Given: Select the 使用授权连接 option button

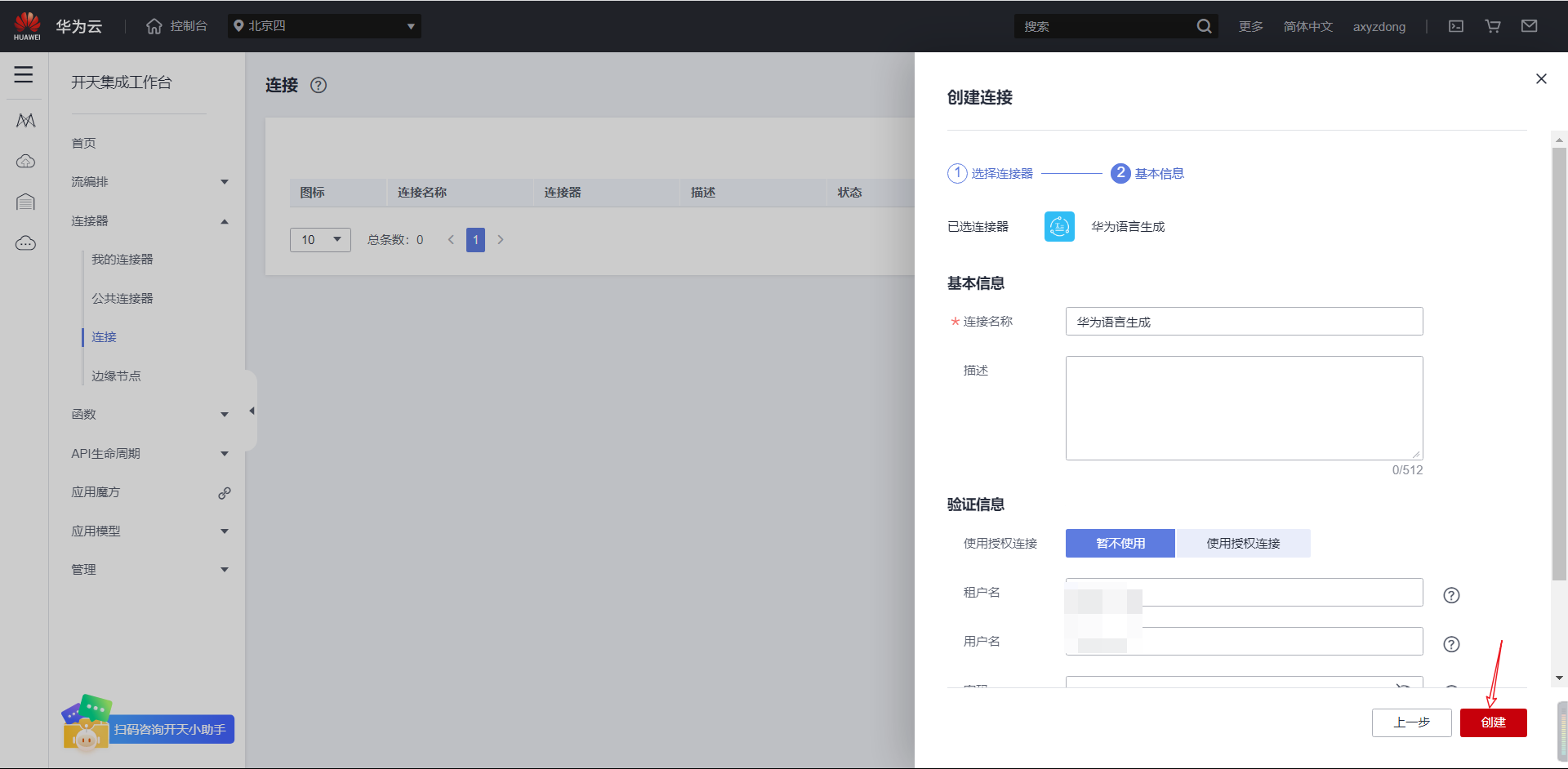Looking at the screenshot, I should 1243,544.
